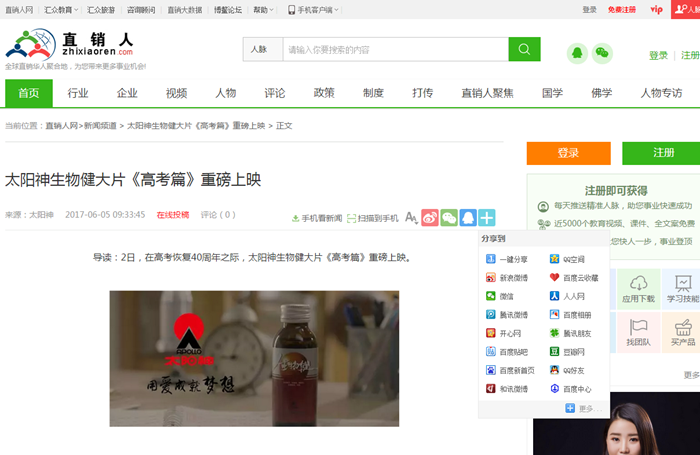Share article via the green WeChat icon
The image size is (700, 455).
449,218
